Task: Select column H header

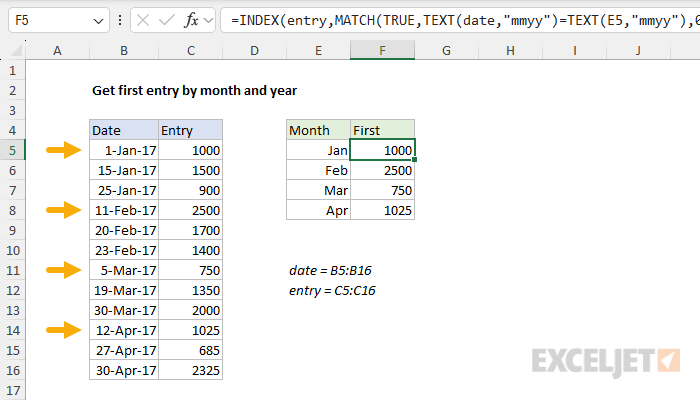Action: [x=510, y=50]
